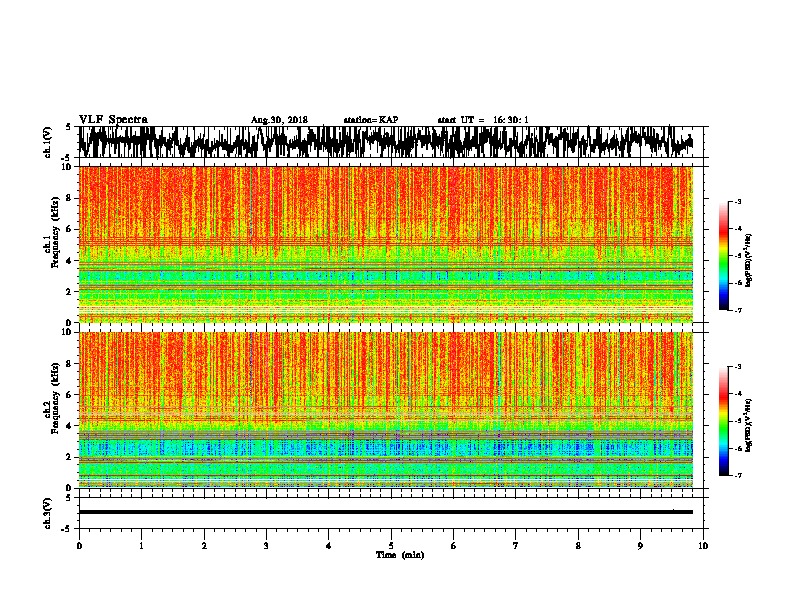Click the "4" kHz tick on ch.2 axis

pyautogui.click(x=70, y=426)
